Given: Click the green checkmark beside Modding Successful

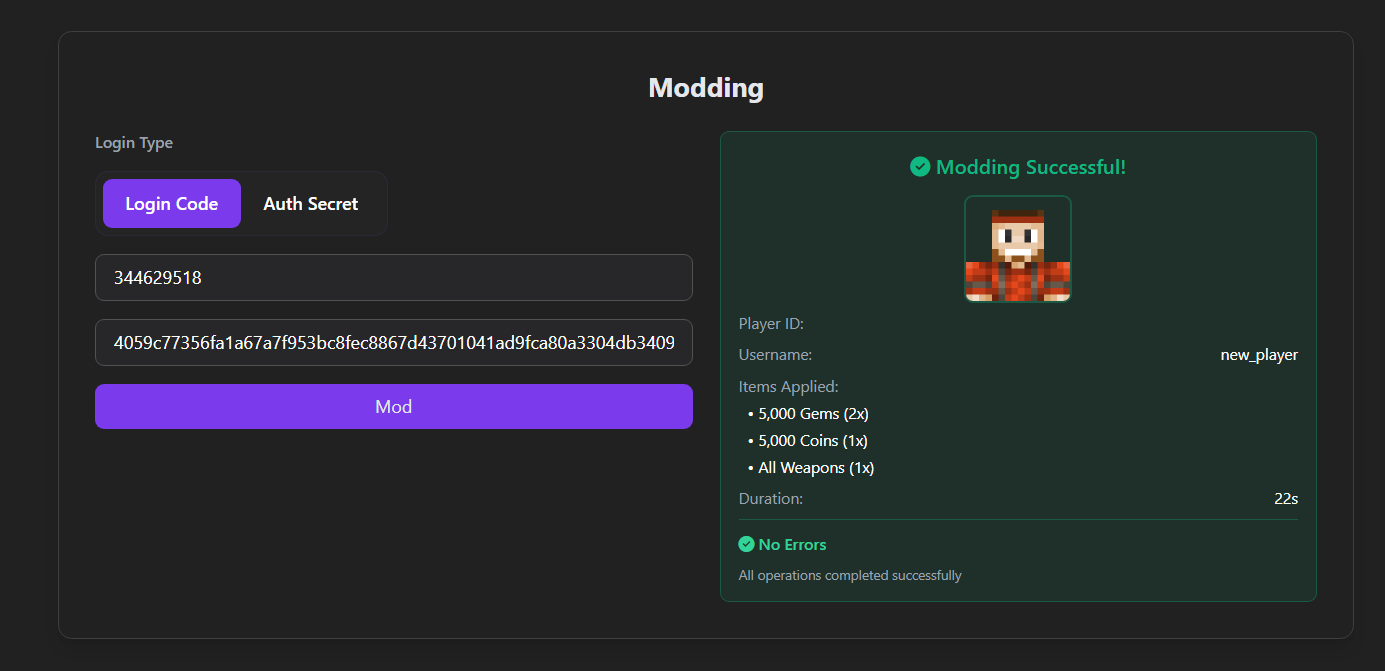Looking at the screenshot, I should pyautogui.click(x=920, y=167).
